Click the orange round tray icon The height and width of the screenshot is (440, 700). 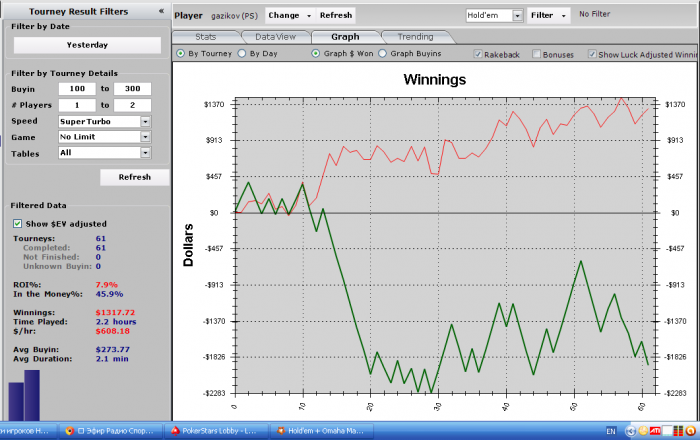(691, 431)
